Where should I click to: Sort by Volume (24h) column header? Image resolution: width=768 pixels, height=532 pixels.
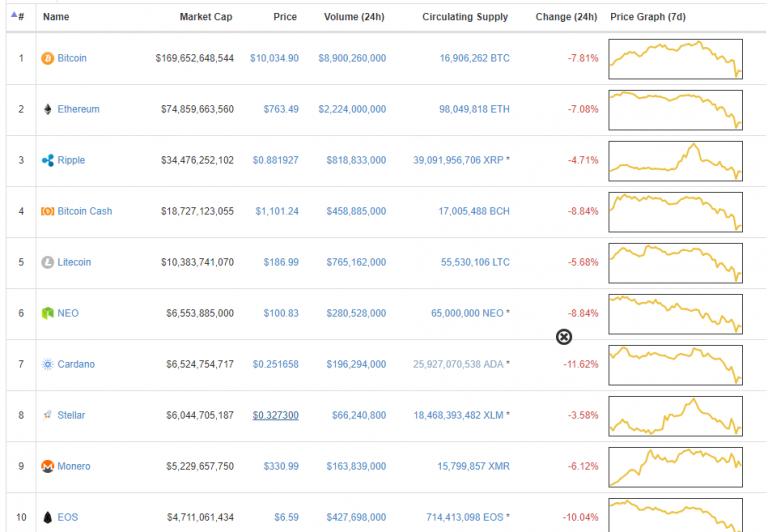355,17
